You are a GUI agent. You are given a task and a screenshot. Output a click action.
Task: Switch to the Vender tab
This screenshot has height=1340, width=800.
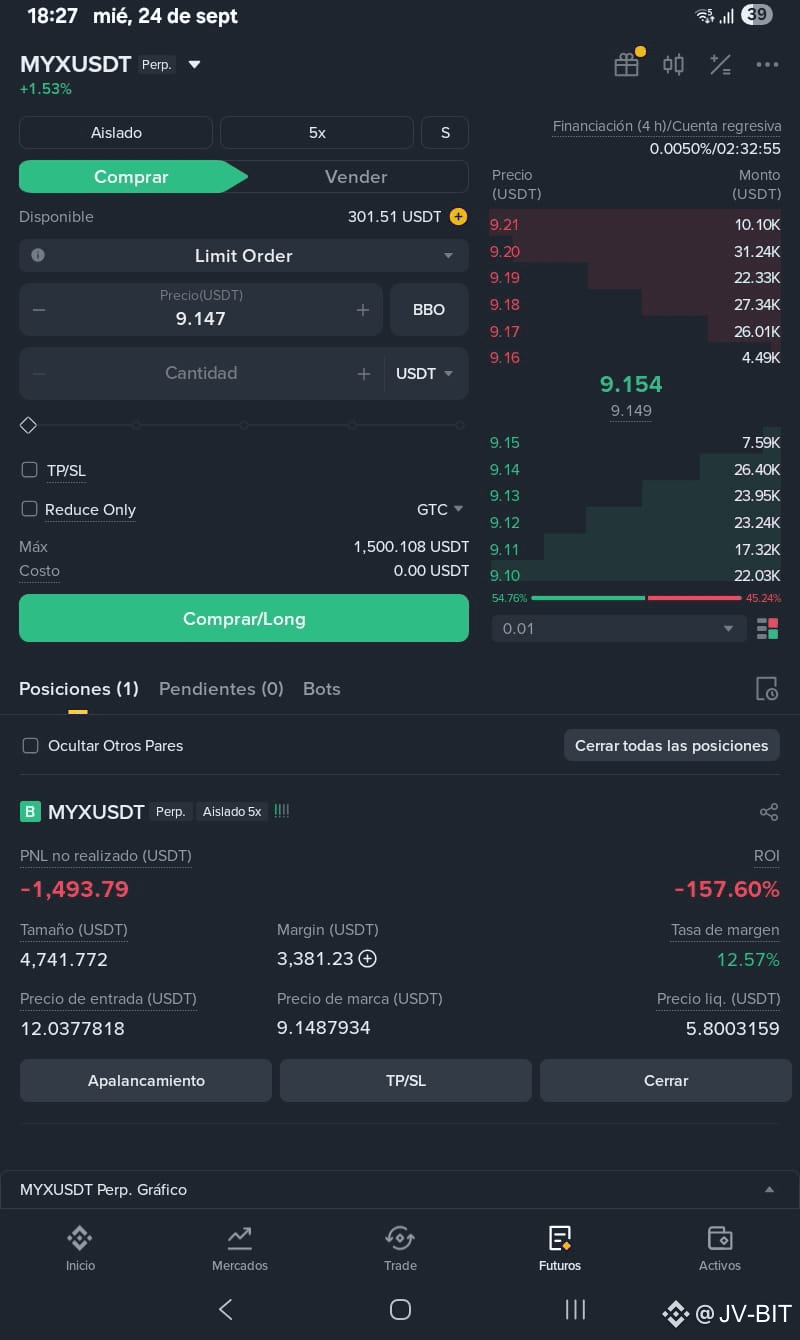point(356,177)
